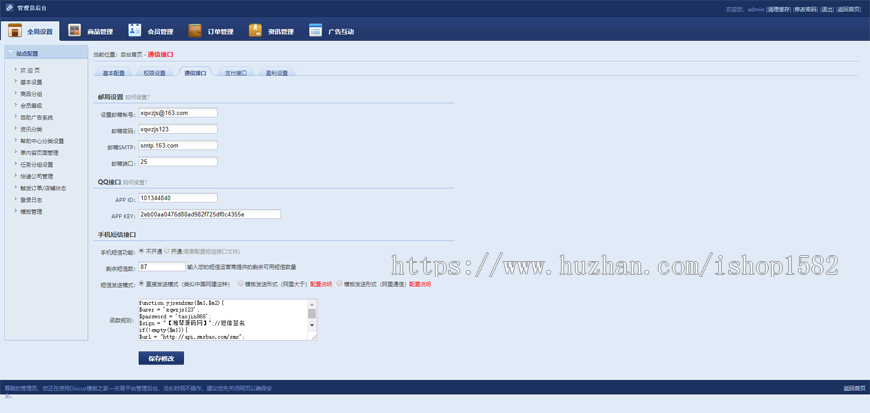Open 帮助中心分类设置 in the sidebar
This screenshot has height=413, width=870.
(x=42, y=141)
